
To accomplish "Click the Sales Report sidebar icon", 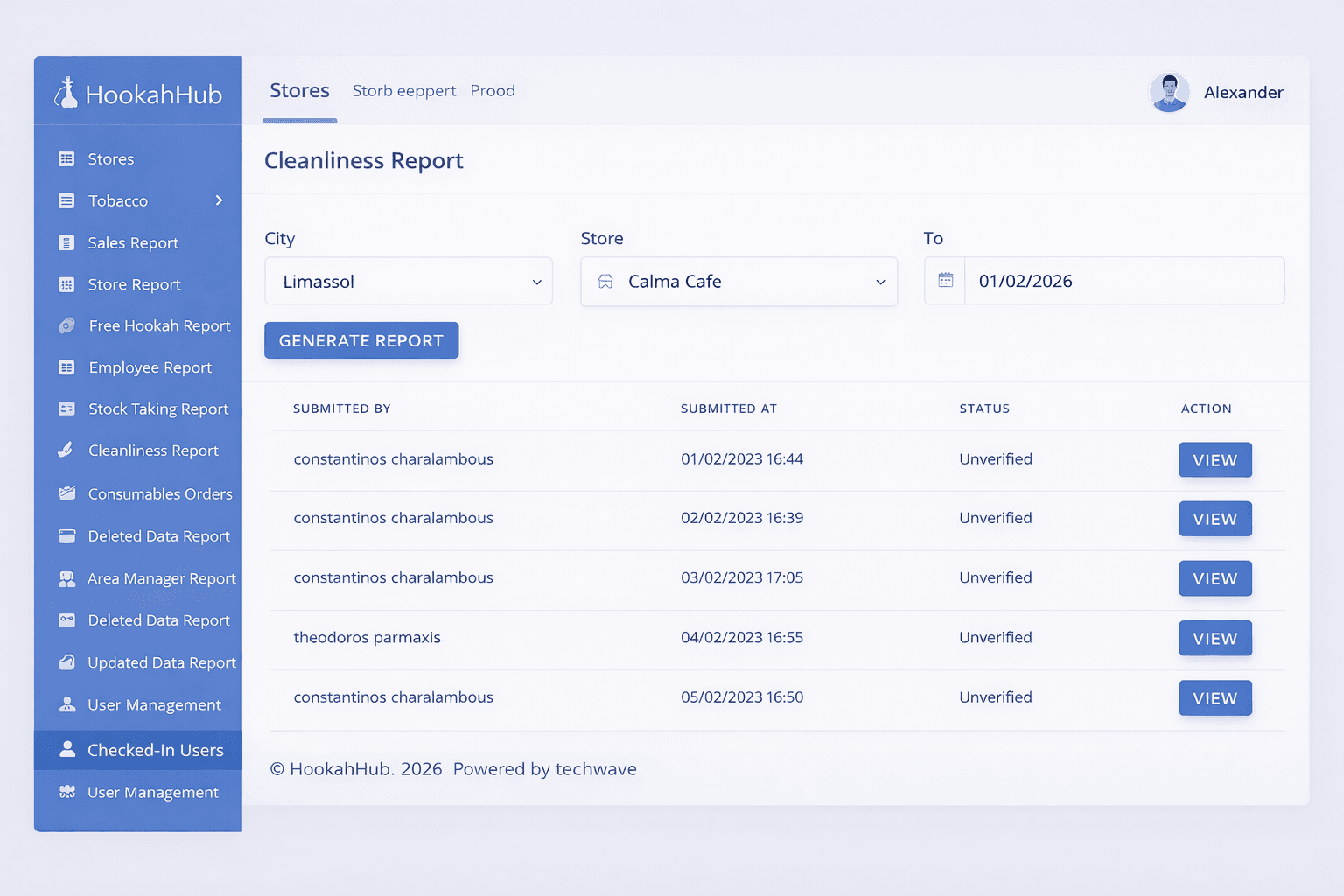I will coord(66,243).
